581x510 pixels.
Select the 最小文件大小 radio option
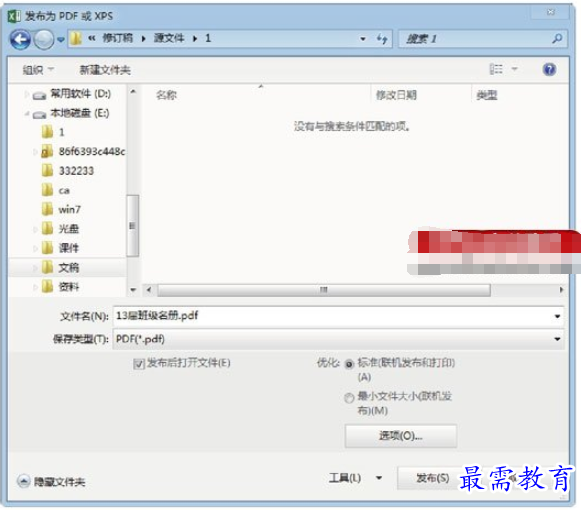(x=349, y=398)
